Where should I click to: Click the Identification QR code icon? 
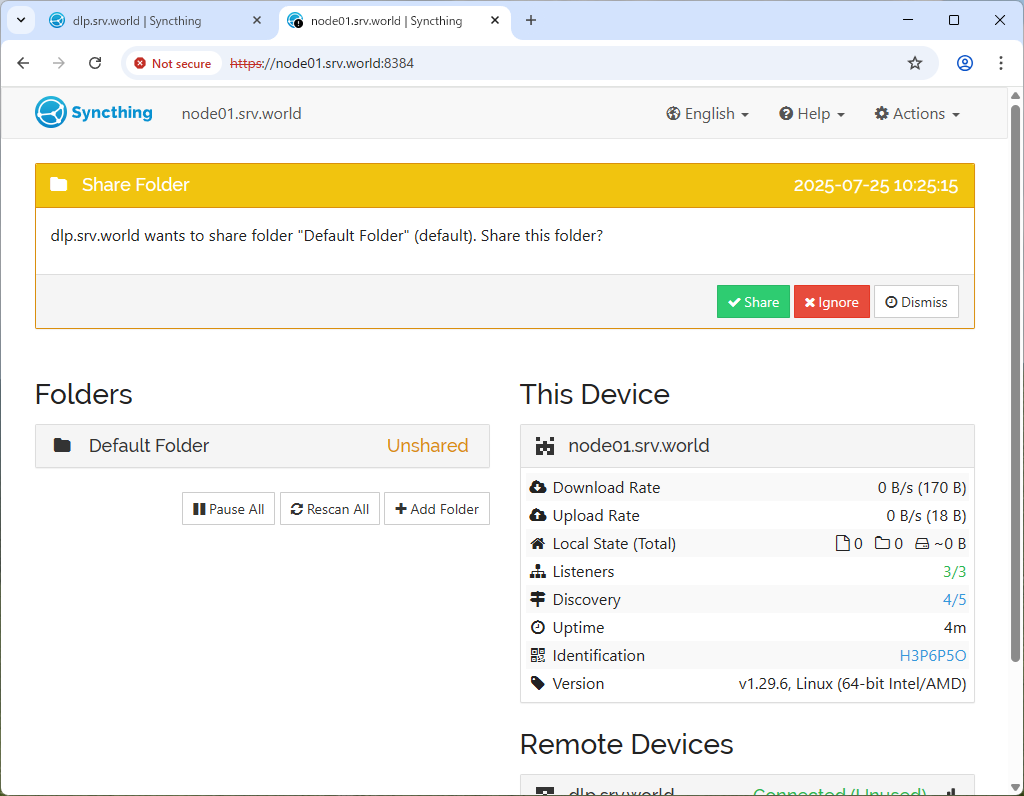click(x=537, y=655)
